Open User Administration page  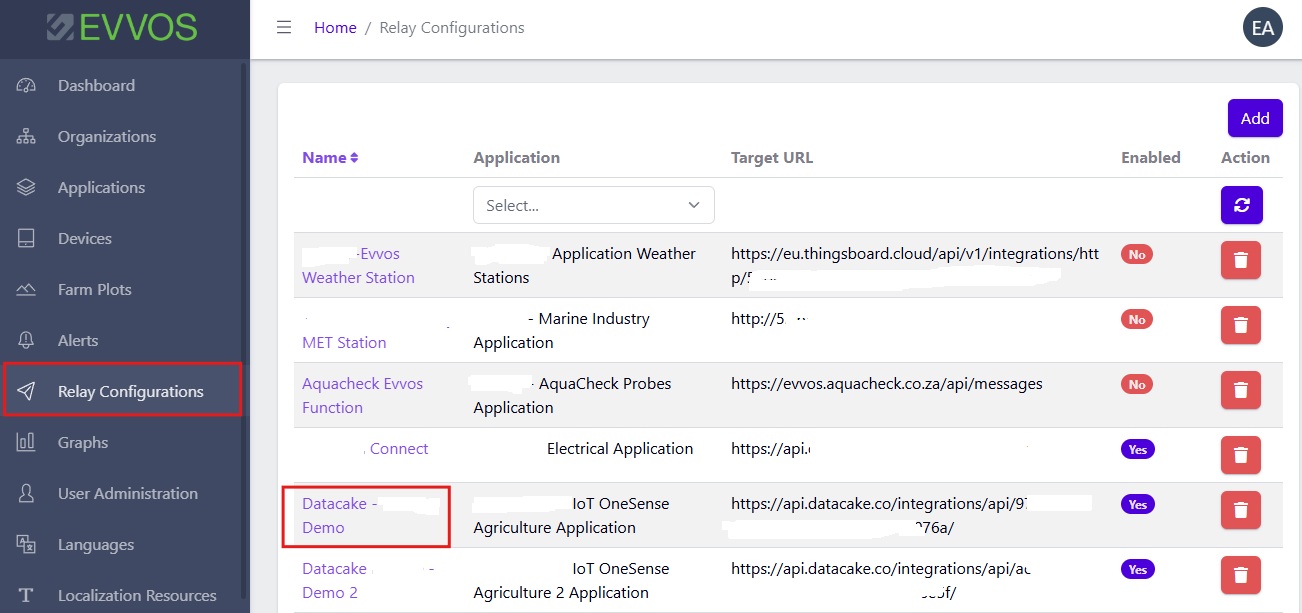point(127,494)
